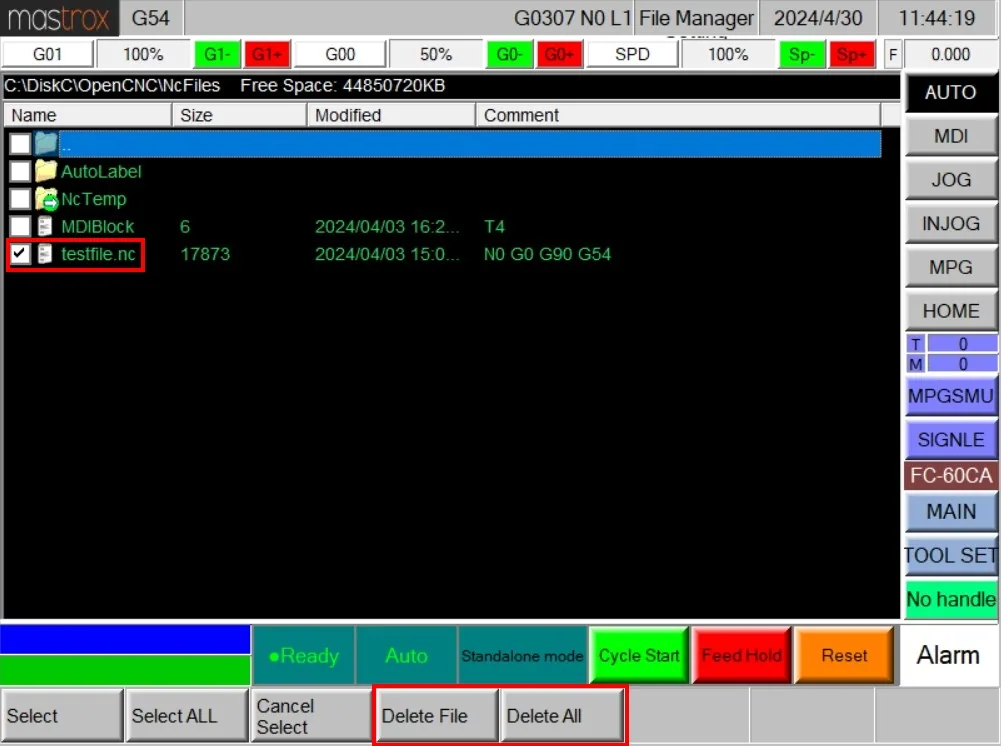
Task: Click the testfile.nc file icon
Action: point(45,254)
